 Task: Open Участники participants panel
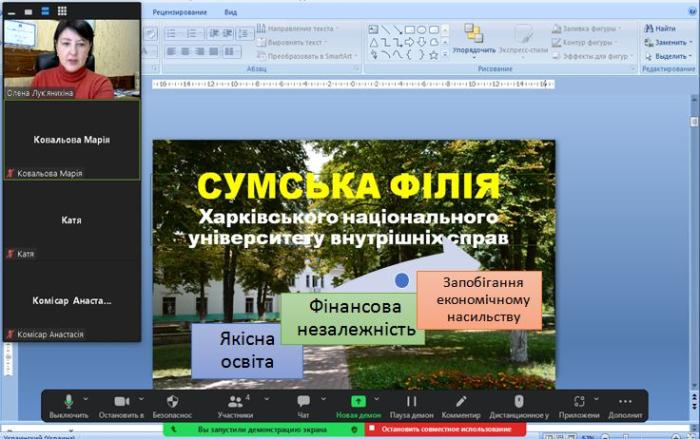pos(235,402)
